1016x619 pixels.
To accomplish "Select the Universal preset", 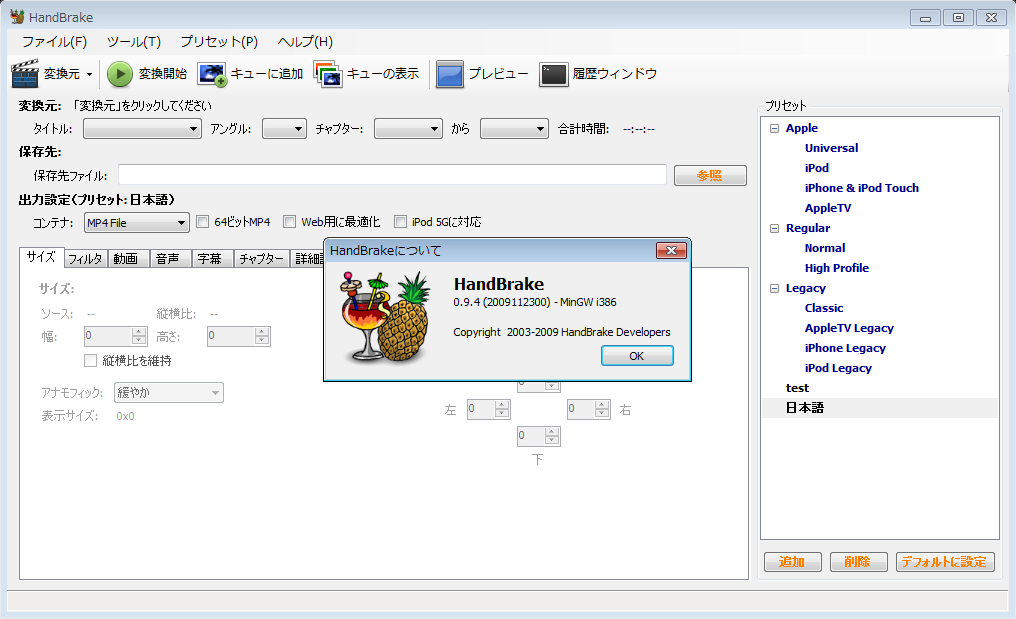I will [831, 148].
